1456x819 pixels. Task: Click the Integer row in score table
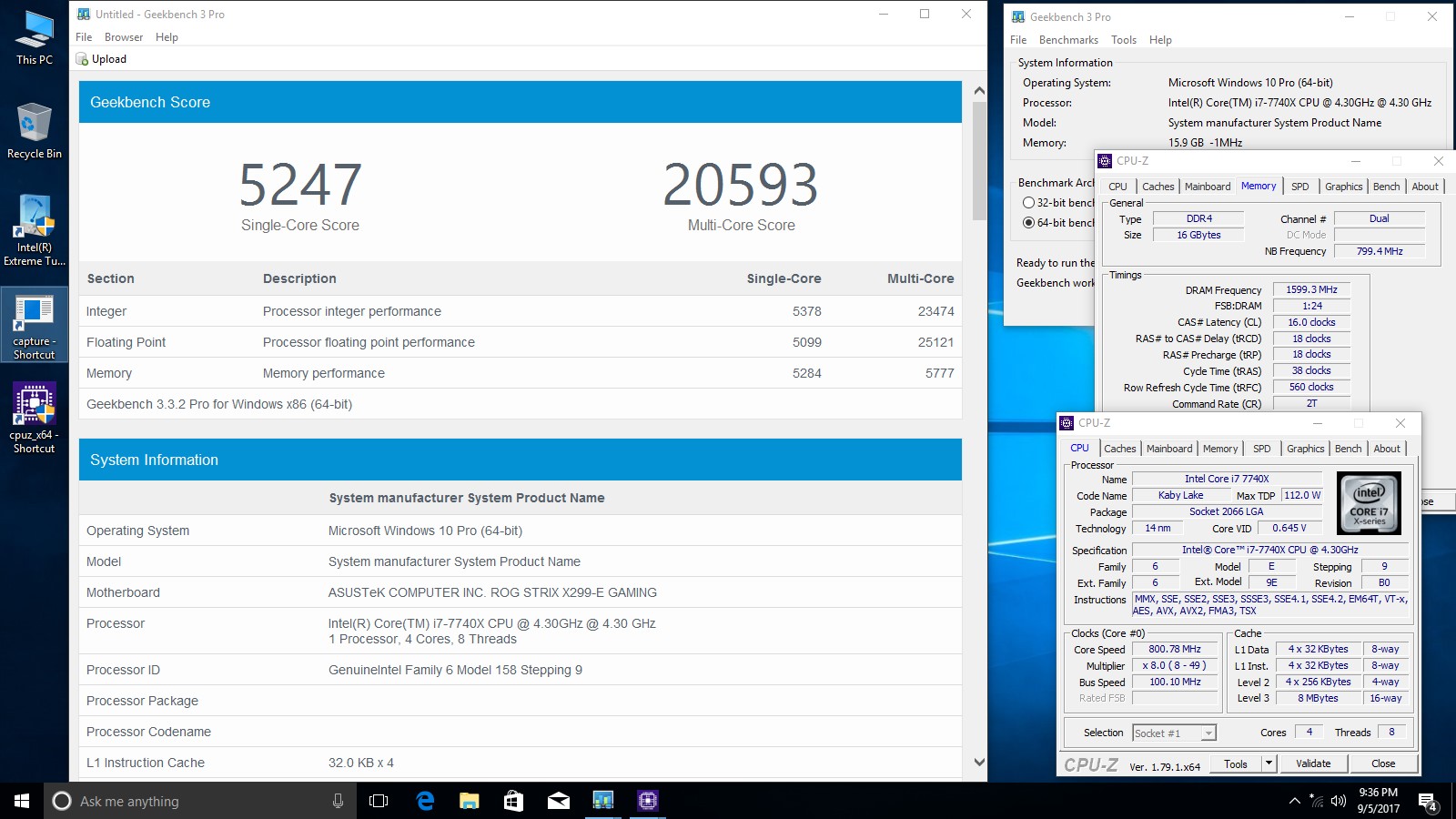click(521, 311)
